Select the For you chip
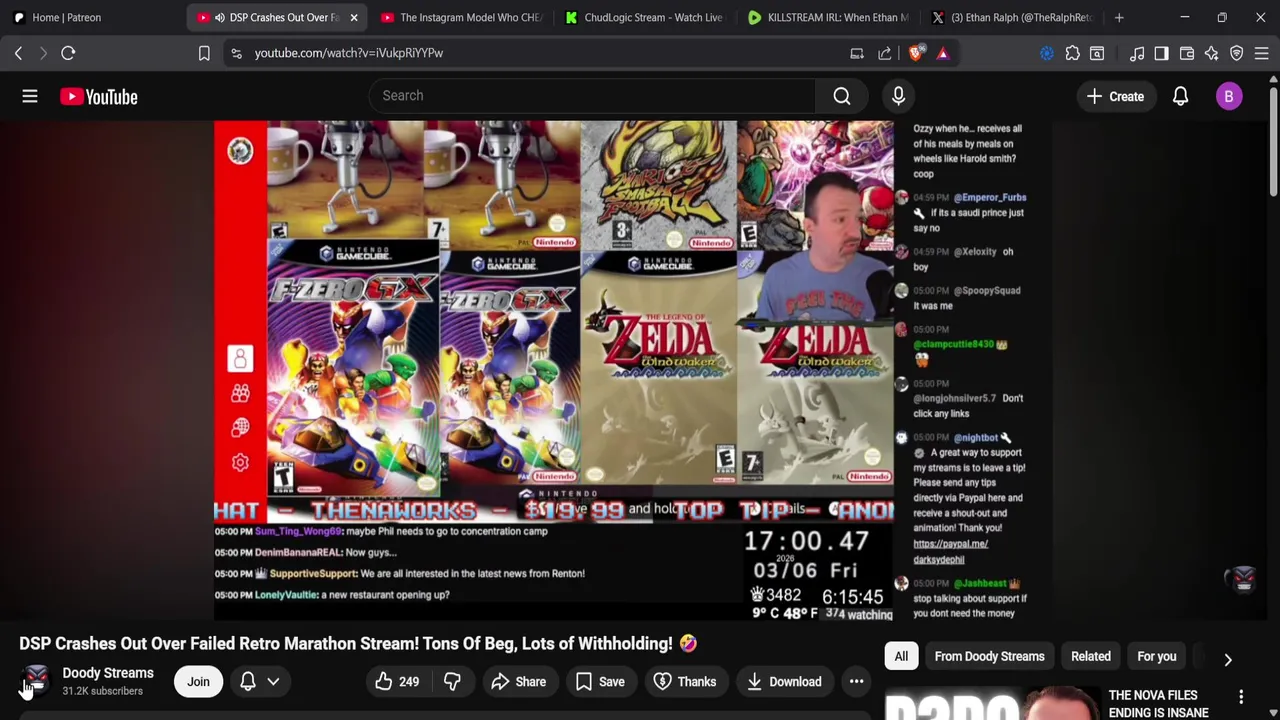 [x=1157, y=656]
